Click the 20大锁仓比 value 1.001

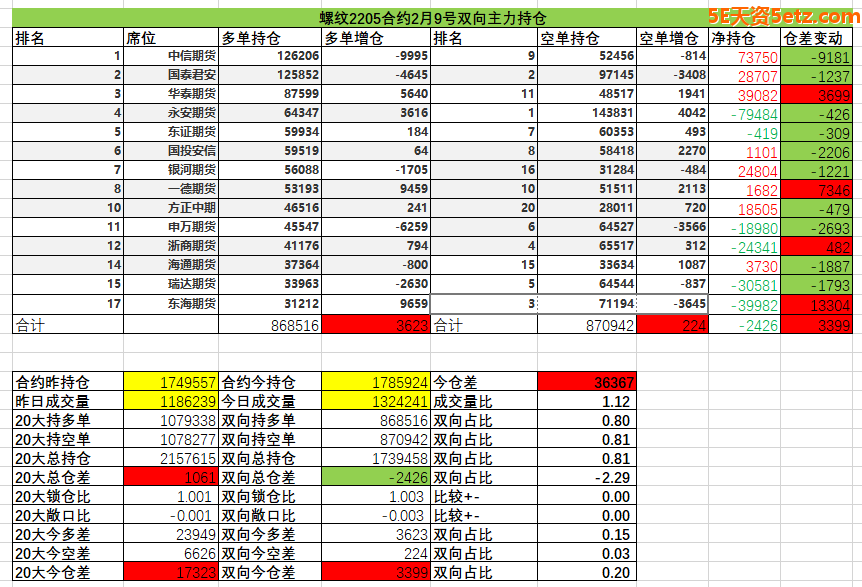click(170, 496)
